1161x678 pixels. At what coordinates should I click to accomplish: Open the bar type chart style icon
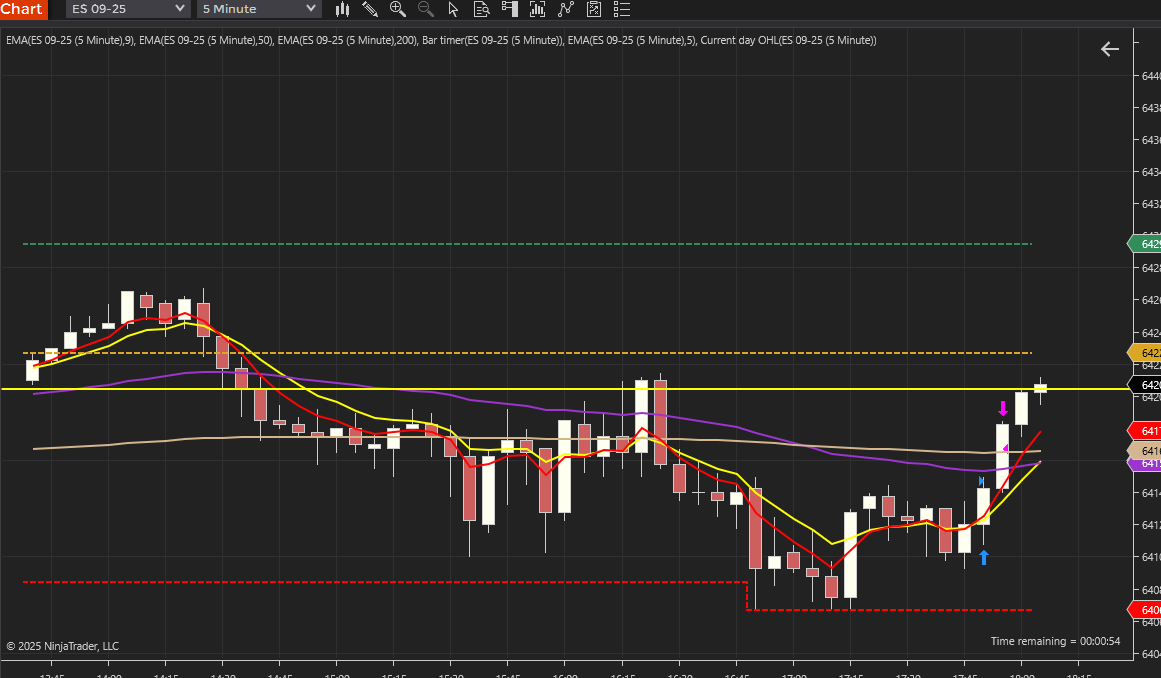pyautogui.click(x=342, y=9)
